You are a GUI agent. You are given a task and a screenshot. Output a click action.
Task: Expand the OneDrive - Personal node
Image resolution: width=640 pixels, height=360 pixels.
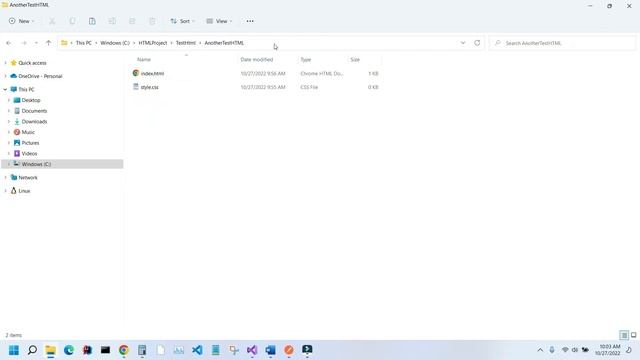[5, 76]
